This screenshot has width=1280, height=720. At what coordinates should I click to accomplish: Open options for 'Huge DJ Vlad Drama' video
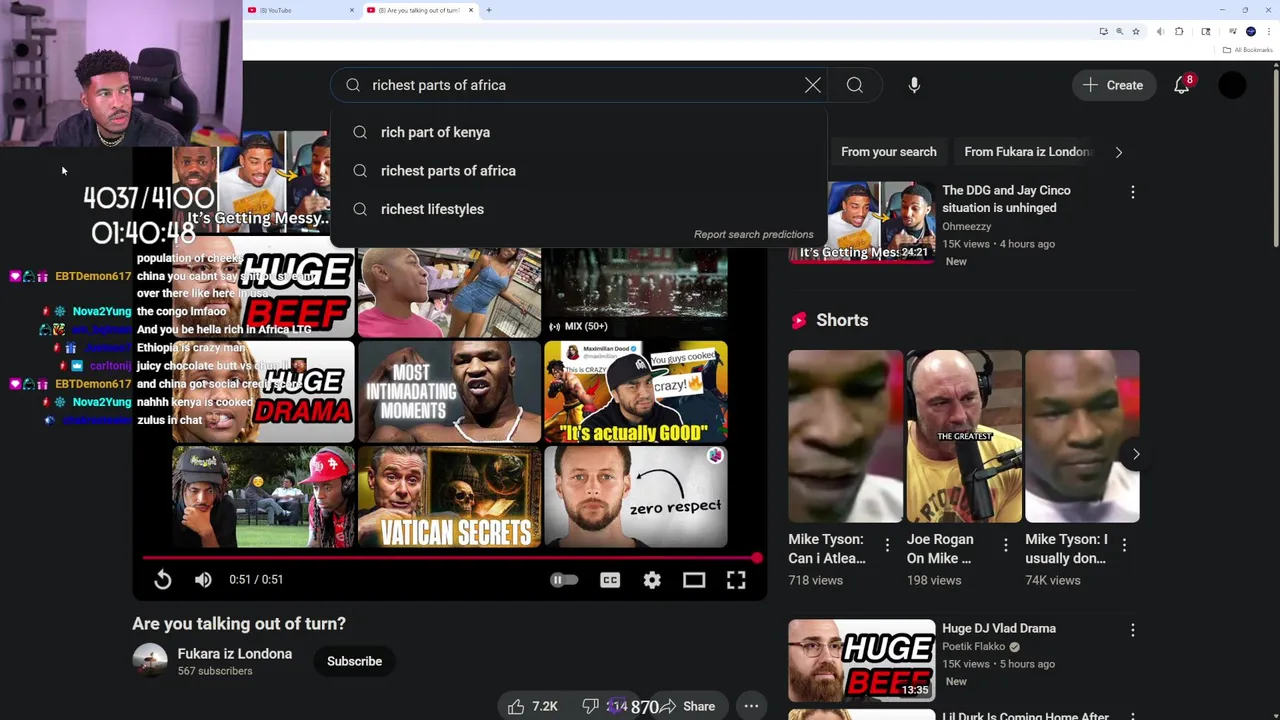[1132, 630]
